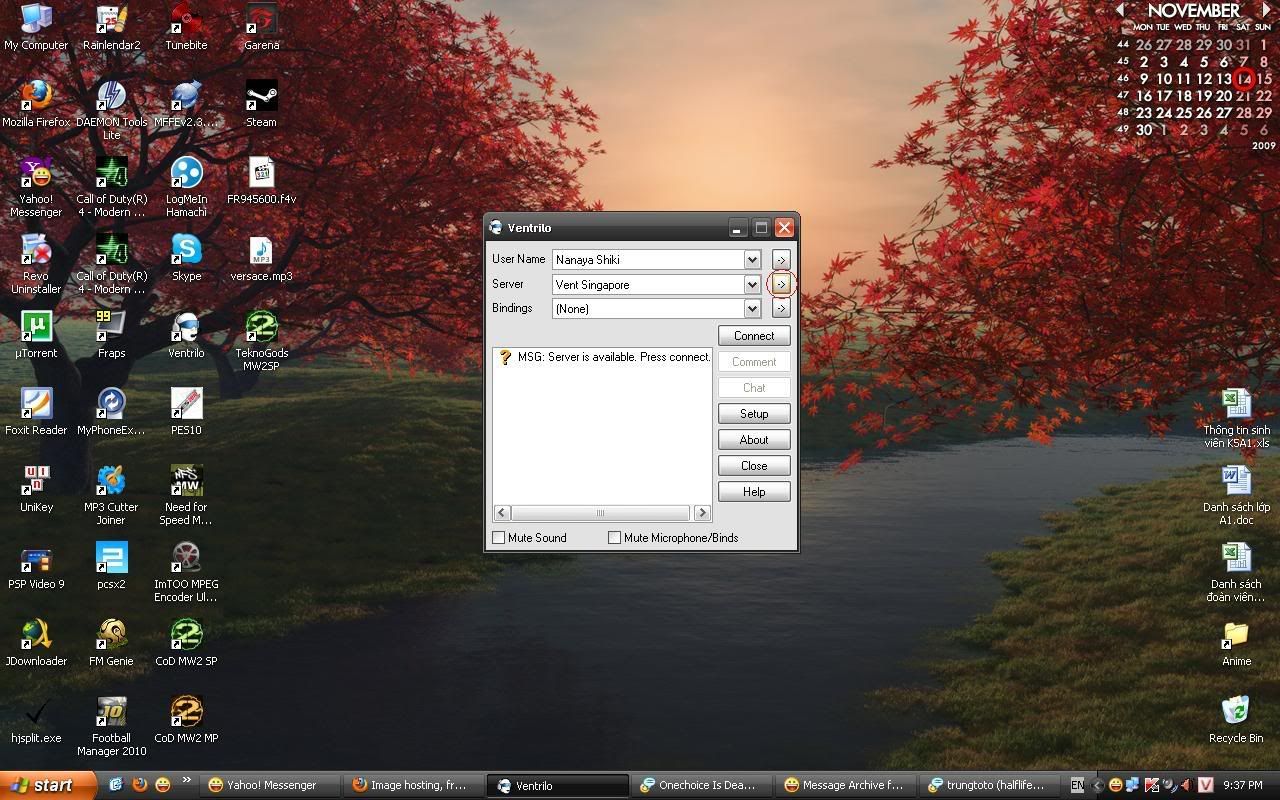Open the JDownloader desktop icon
Screen dimensions: 1280x800
(x=36, y=643)
